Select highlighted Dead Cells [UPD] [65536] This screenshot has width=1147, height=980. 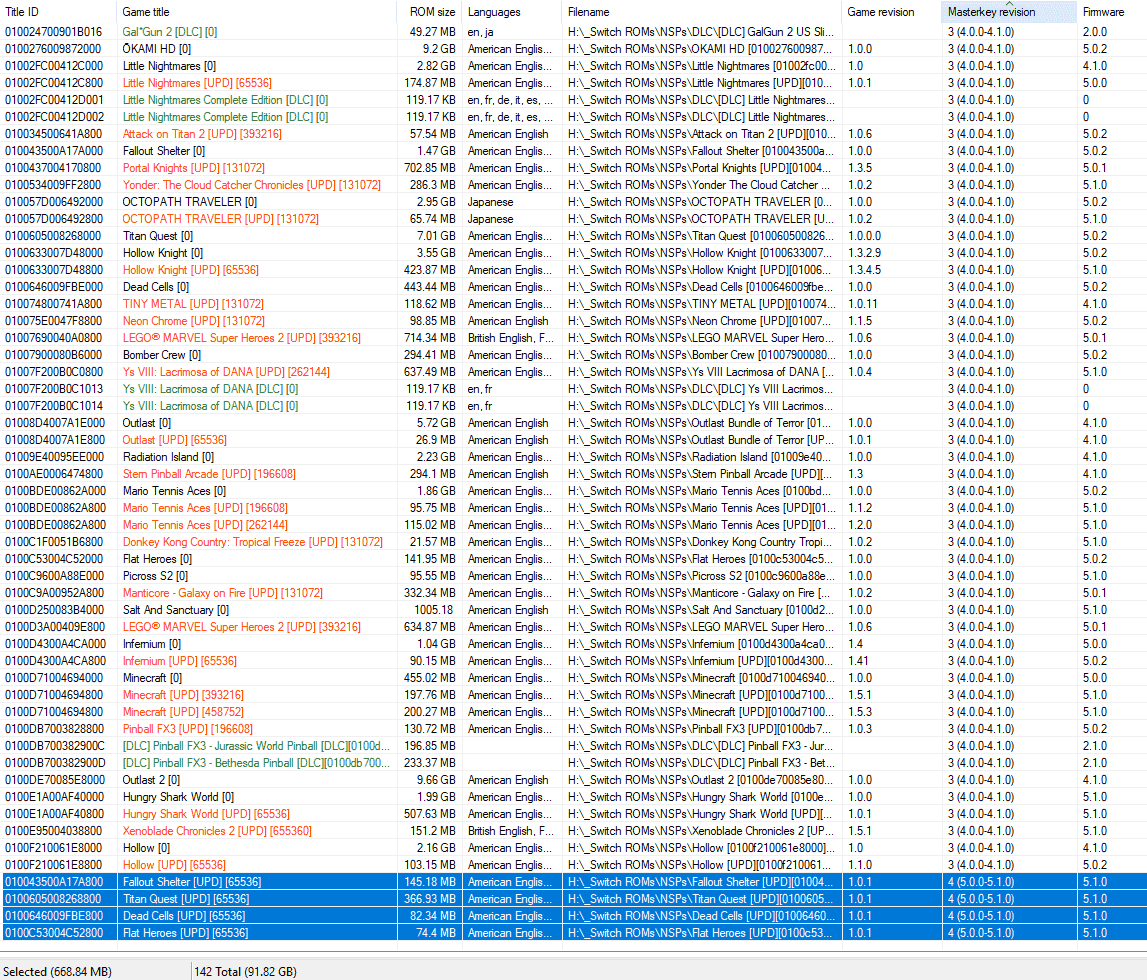[x=184, y=916]
